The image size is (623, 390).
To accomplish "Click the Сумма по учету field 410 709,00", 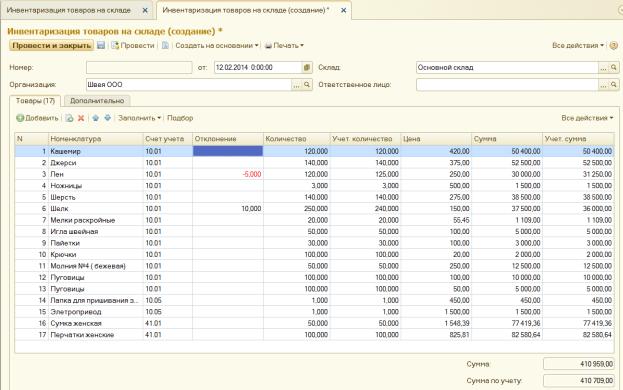I will [x=578, y=380].
